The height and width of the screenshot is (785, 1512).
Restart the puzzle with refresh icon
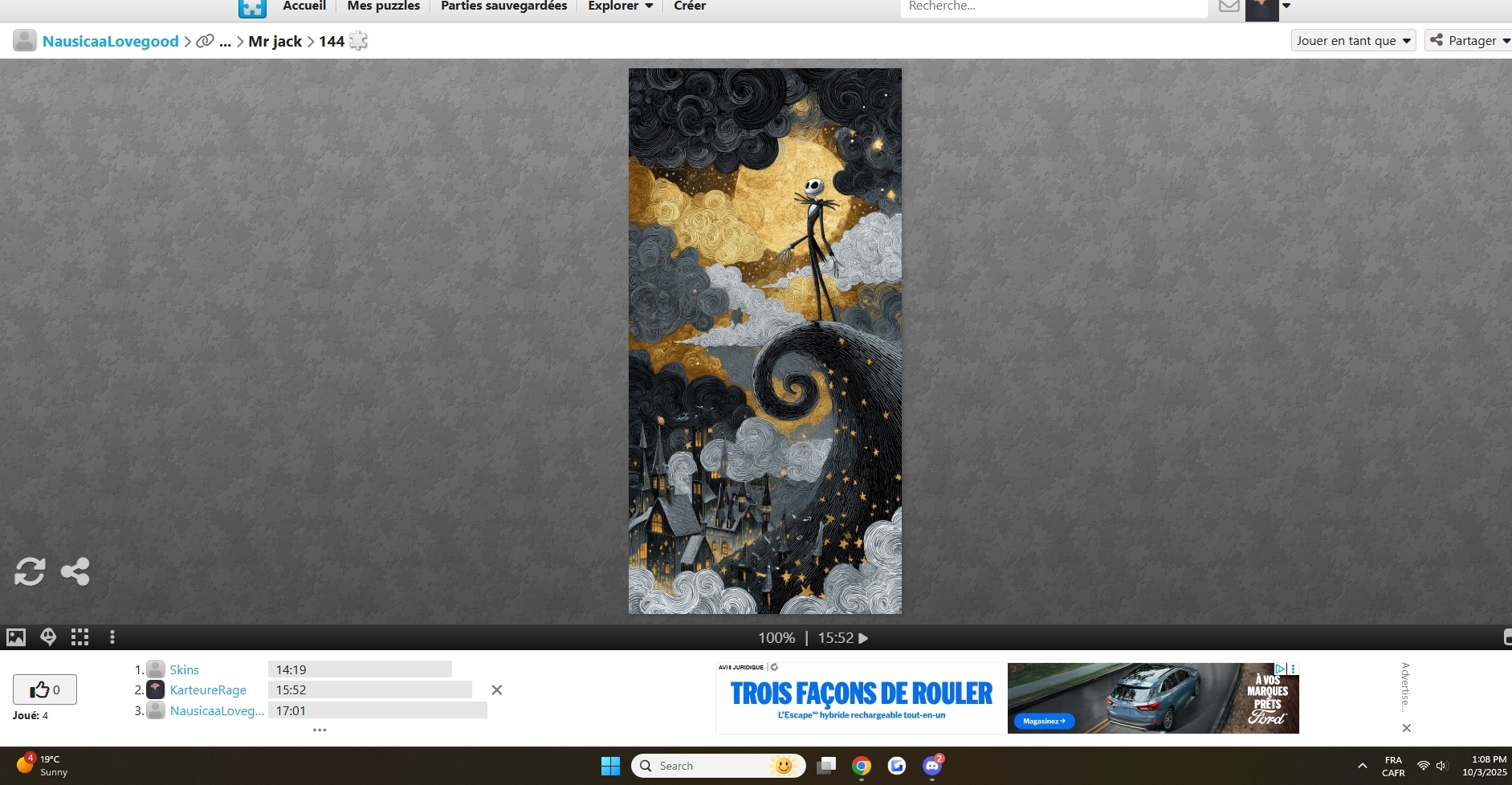coord(30,571)
